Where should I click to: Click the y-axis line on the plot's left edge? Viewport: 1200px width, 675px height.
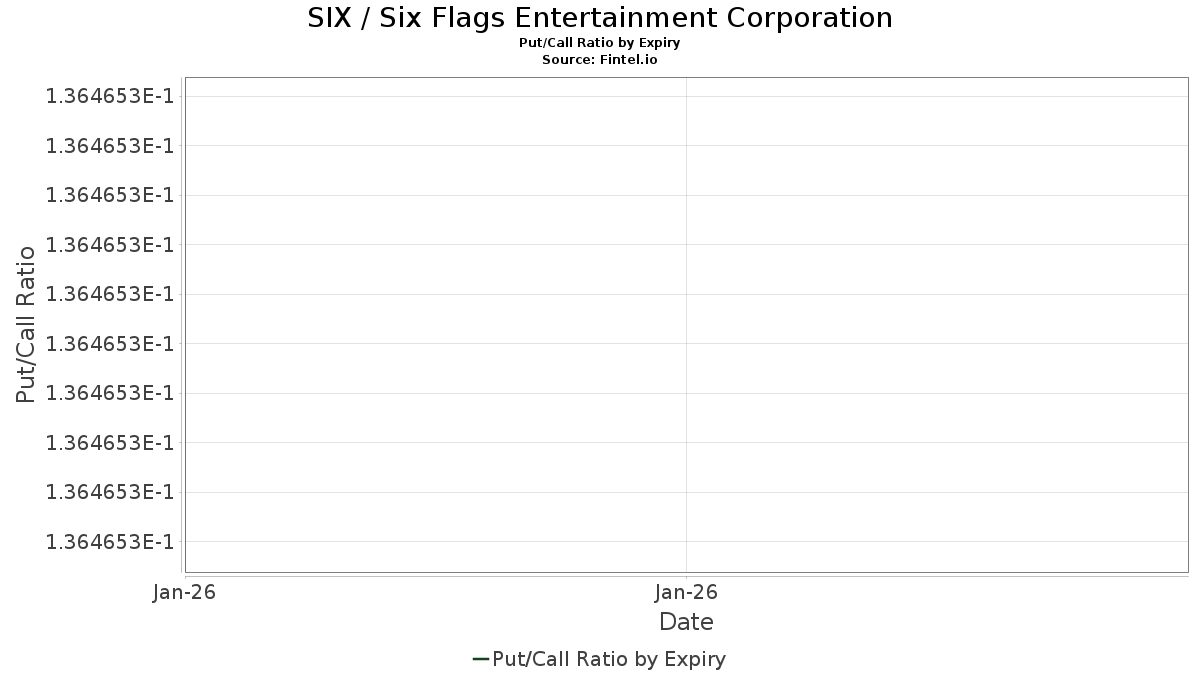coord(185,325)
